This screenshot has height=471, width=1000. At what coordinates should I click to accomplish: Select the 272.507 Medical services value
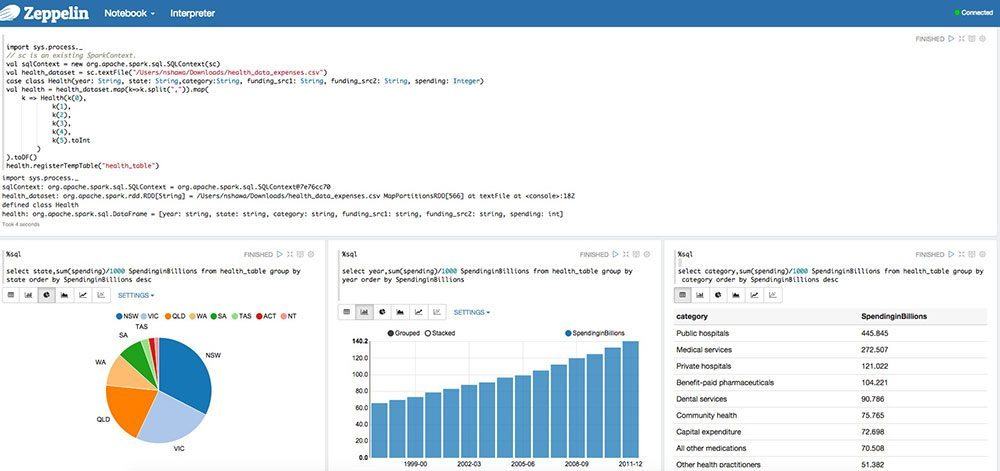[874, 350]
